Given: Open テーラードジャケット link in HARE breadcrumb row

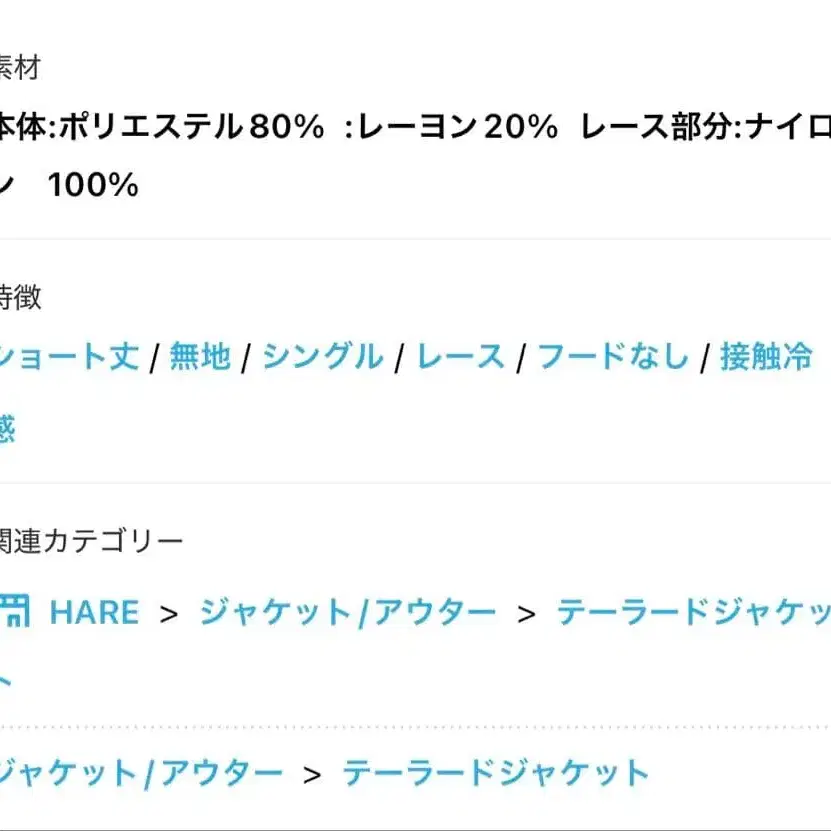Looking at the screenshot, I should [694, 613].
